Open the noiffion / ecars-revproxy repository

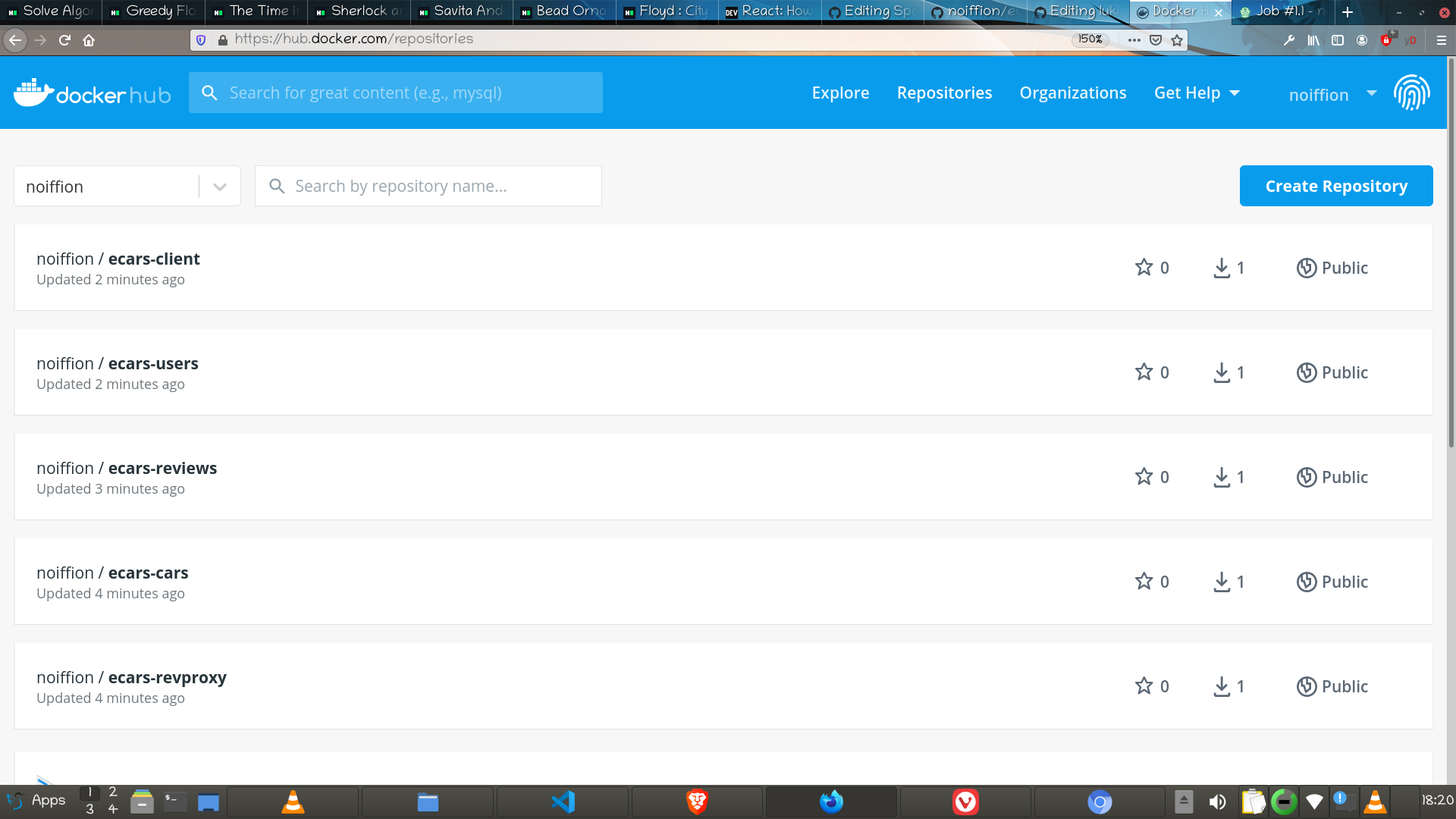click(131, 677)
